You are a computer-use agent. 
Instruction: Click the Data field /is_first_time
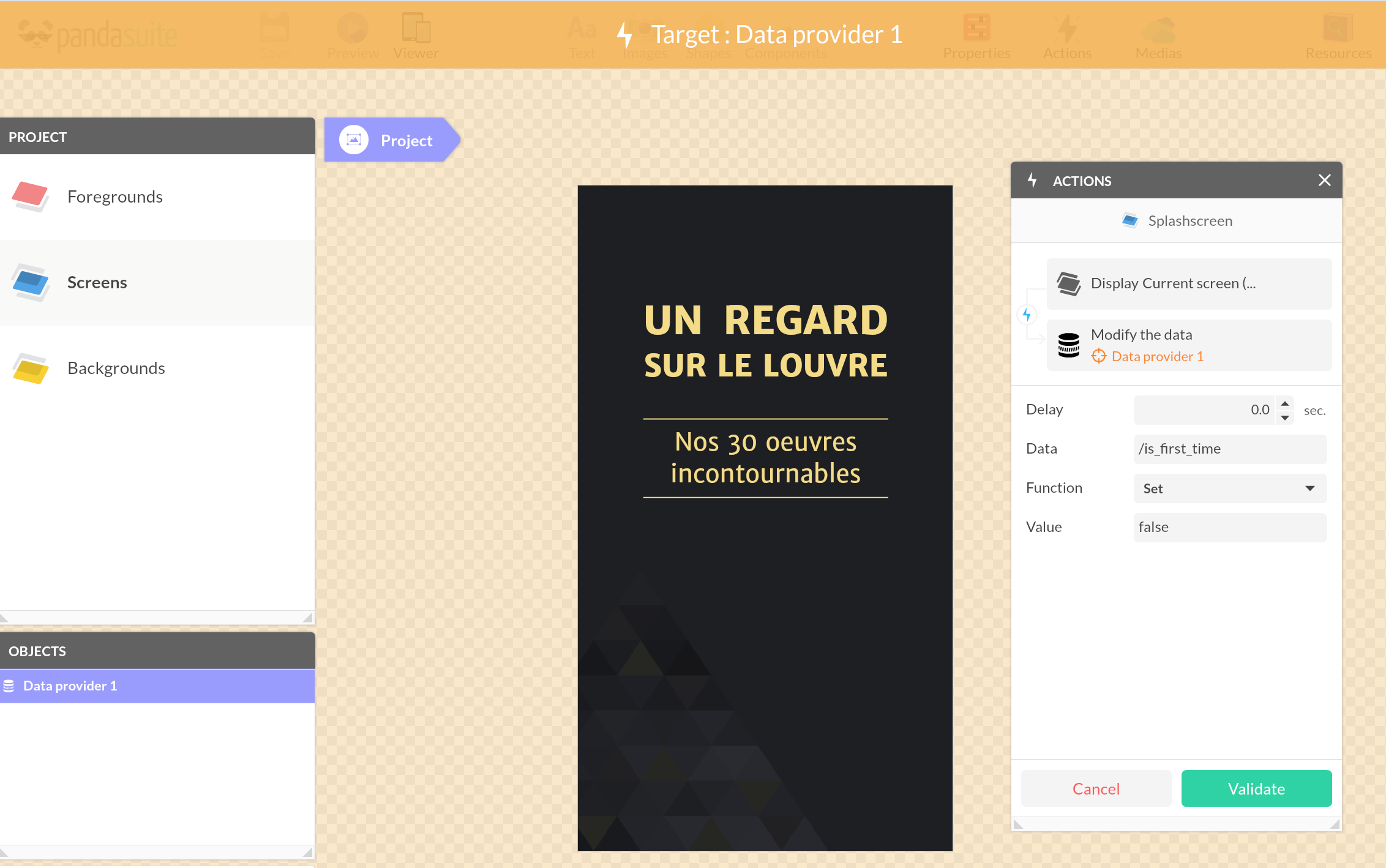pyautogui.click(x=1230, y=449)
